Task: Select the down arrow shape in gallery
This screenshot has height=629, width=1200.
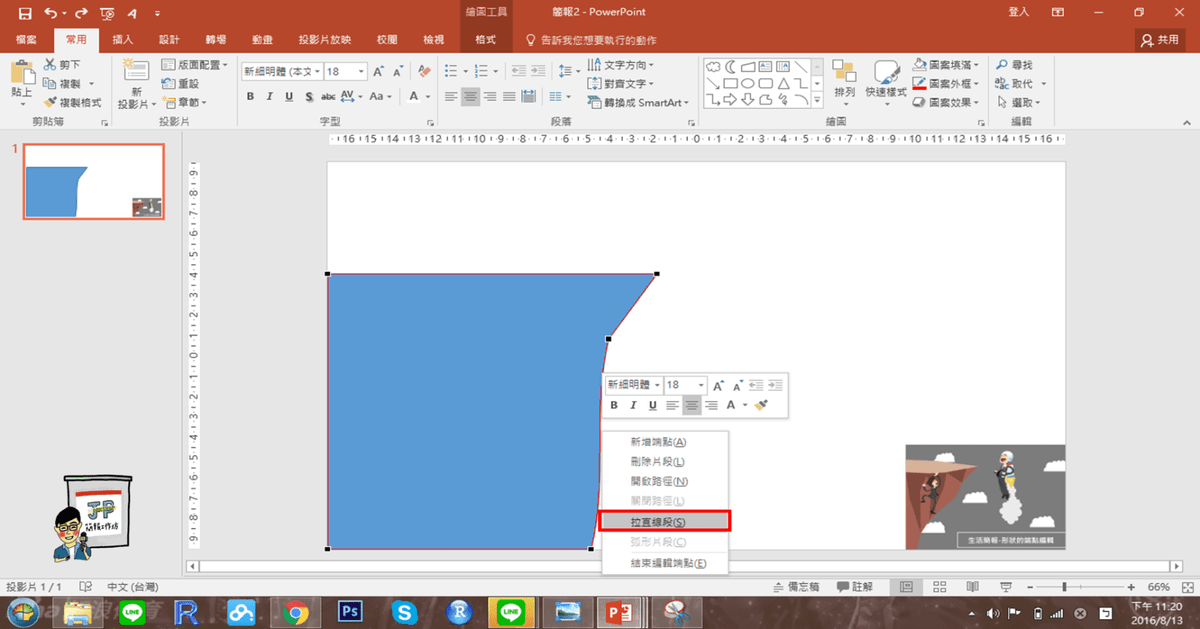Action: [x=749, y=99]
